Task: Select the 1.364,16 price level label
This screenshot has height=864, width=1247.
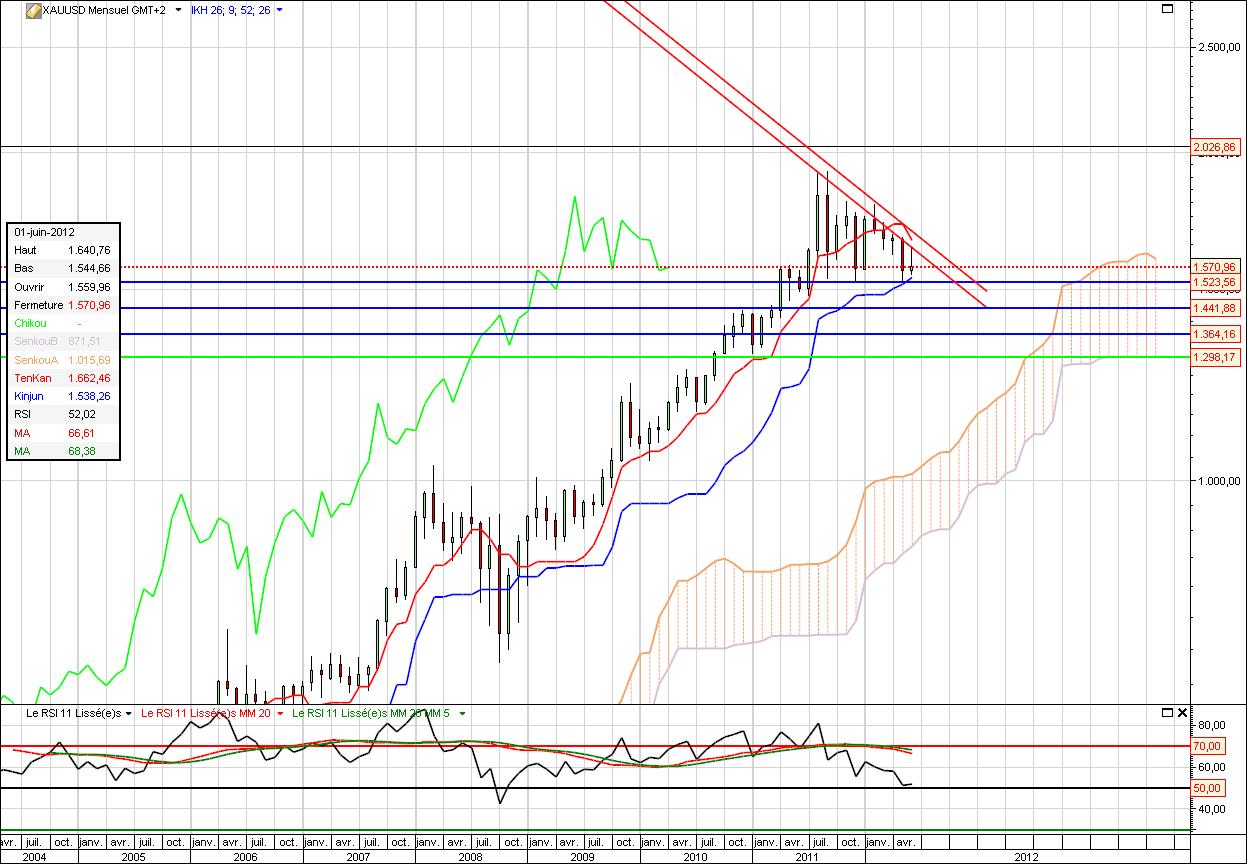Action: click(1215, 334)
